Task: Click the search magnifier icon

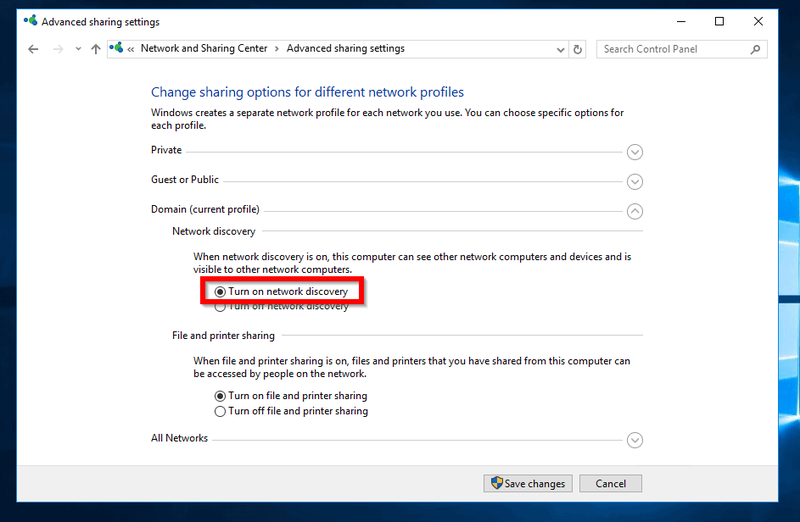Action: [x=756, y=49]
